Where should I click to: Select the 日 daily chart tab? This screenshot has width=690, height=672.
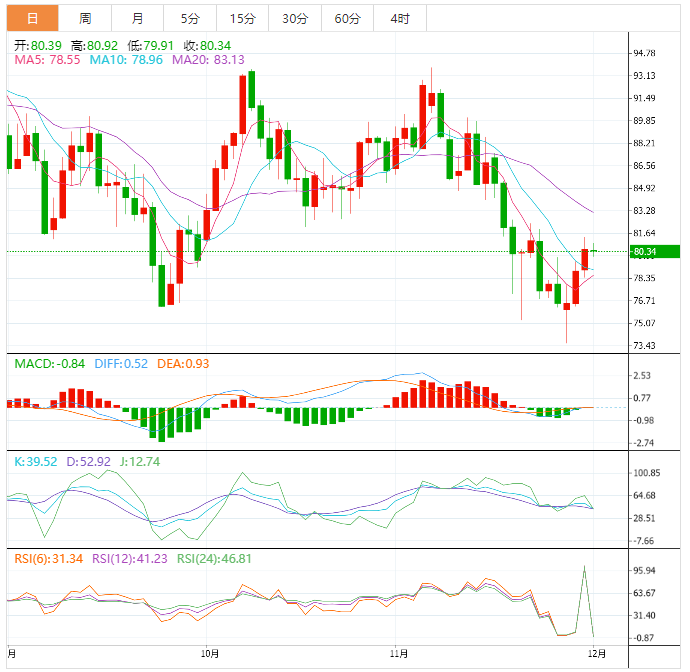tap(32, 18)
